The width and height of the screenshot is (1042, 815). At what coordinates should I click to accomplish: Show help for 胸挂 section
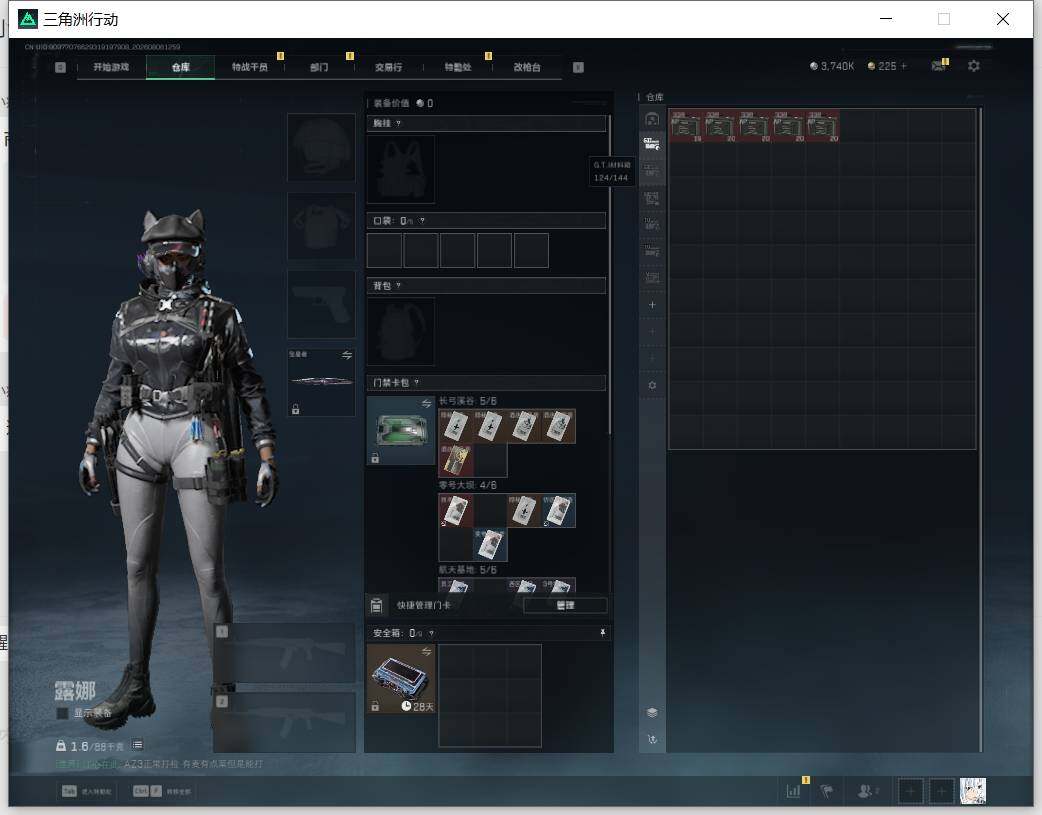coord(398,124)
